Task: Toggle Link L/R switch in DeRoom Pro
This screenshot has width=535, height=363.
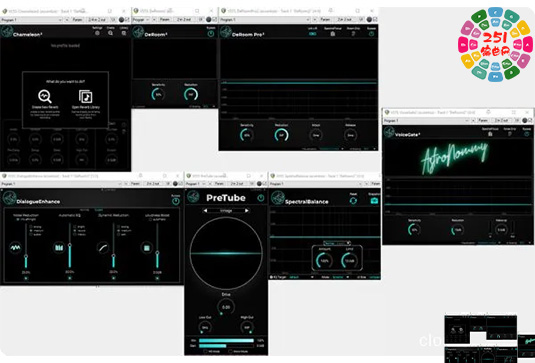Action: (312, 34)
